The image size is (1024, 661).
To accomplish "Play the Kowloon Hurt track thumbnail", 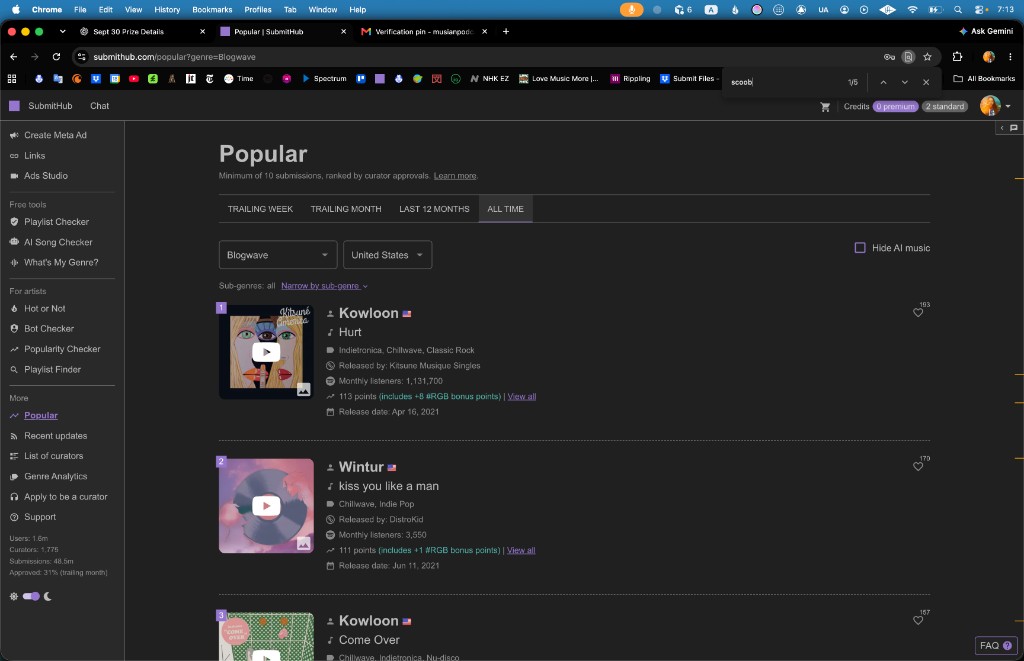I will pyautogui.click(x=266, y=352).
